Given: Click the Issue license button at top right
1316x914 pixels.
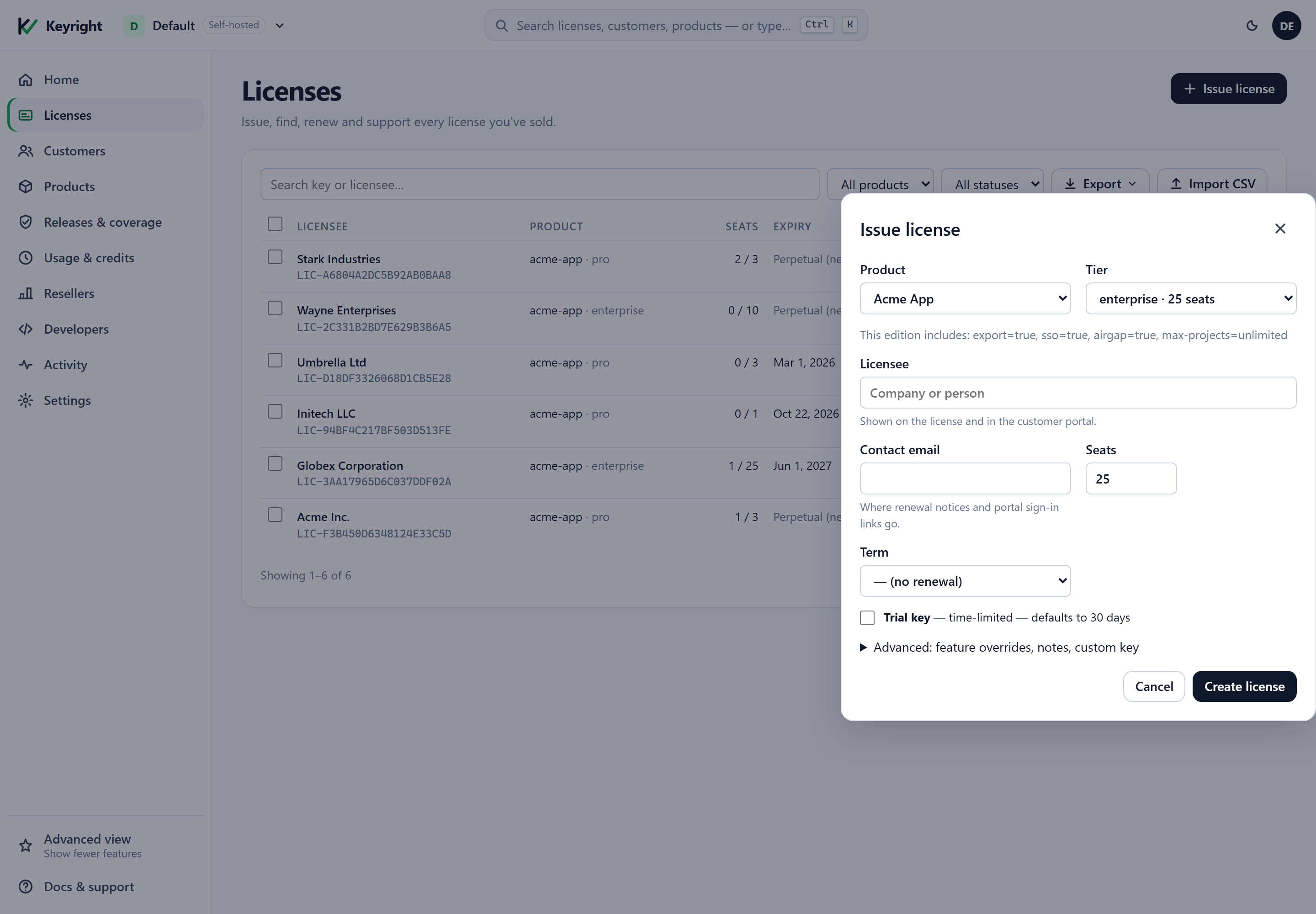Looking at the screenshot, I should [x=1228, y=89].
